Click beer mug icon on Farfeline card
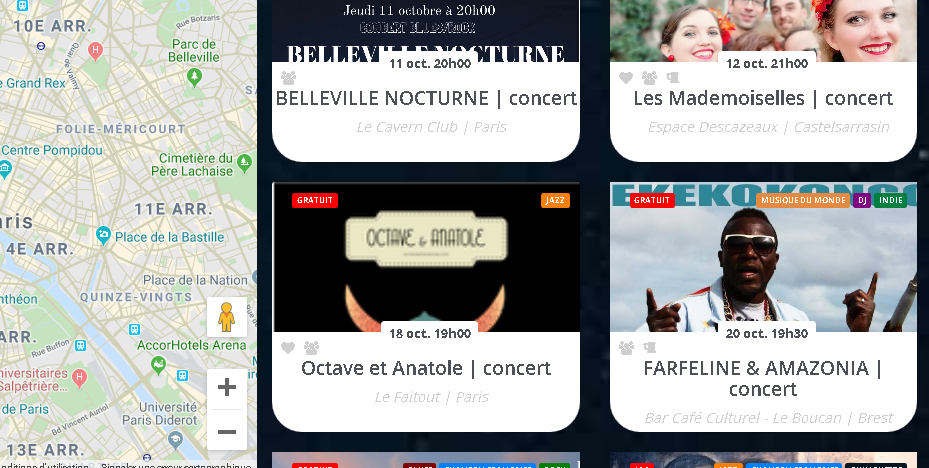Screen dimensions: 929x468 (x=649, y=348)
